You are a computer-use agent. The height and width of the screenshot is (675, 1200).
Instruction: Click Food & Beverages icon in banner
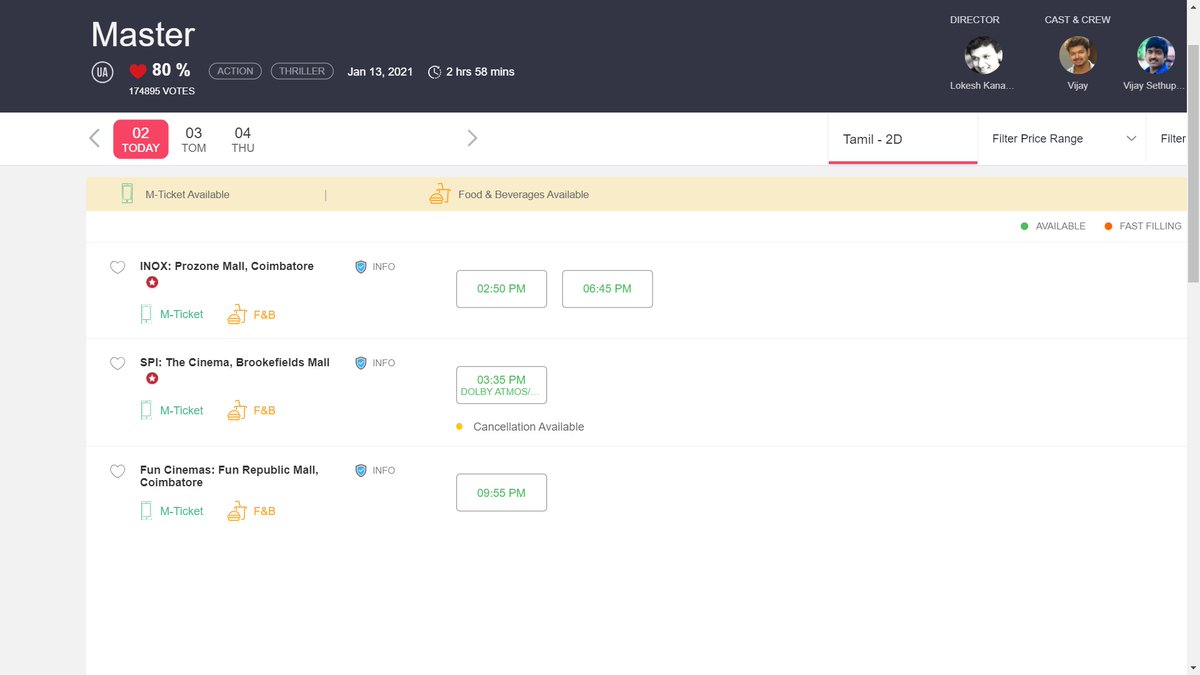[x=440, y=194]
